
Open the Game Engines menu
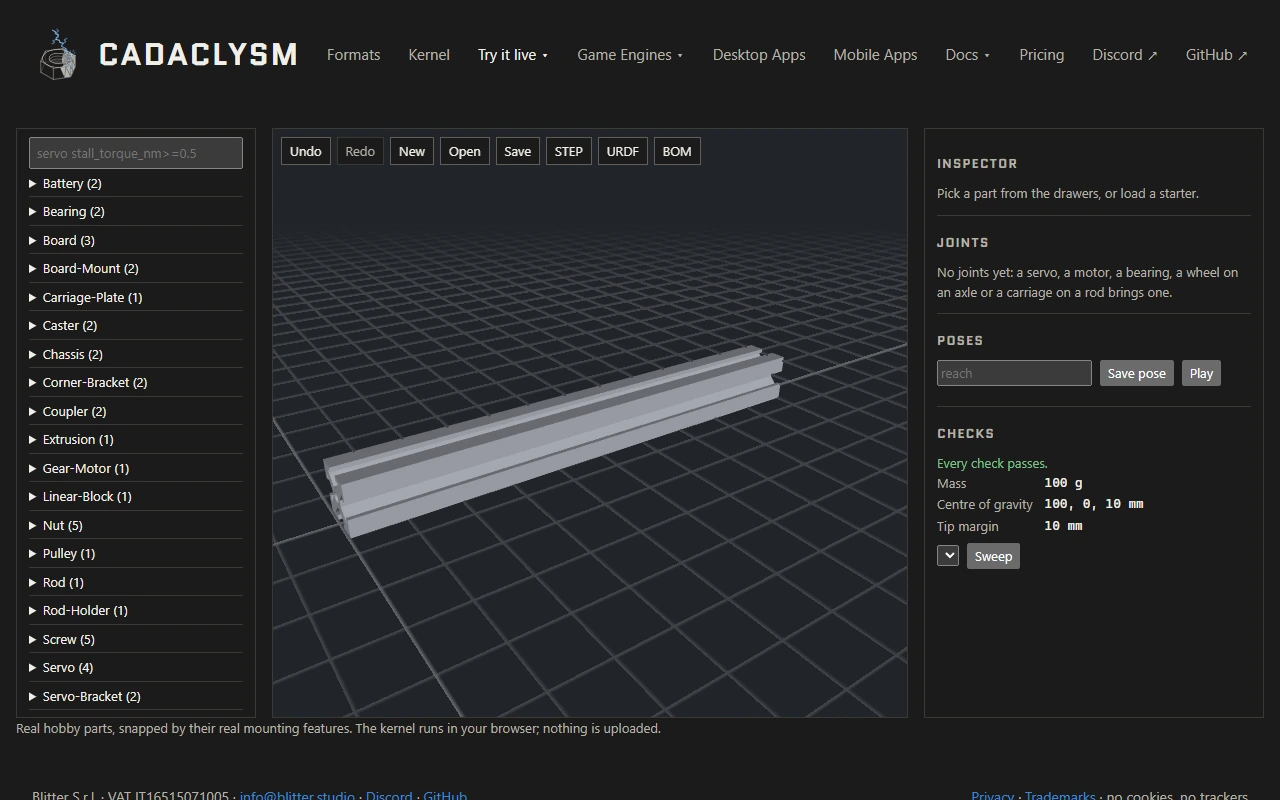pyautogui.click(x=630, y=55)
